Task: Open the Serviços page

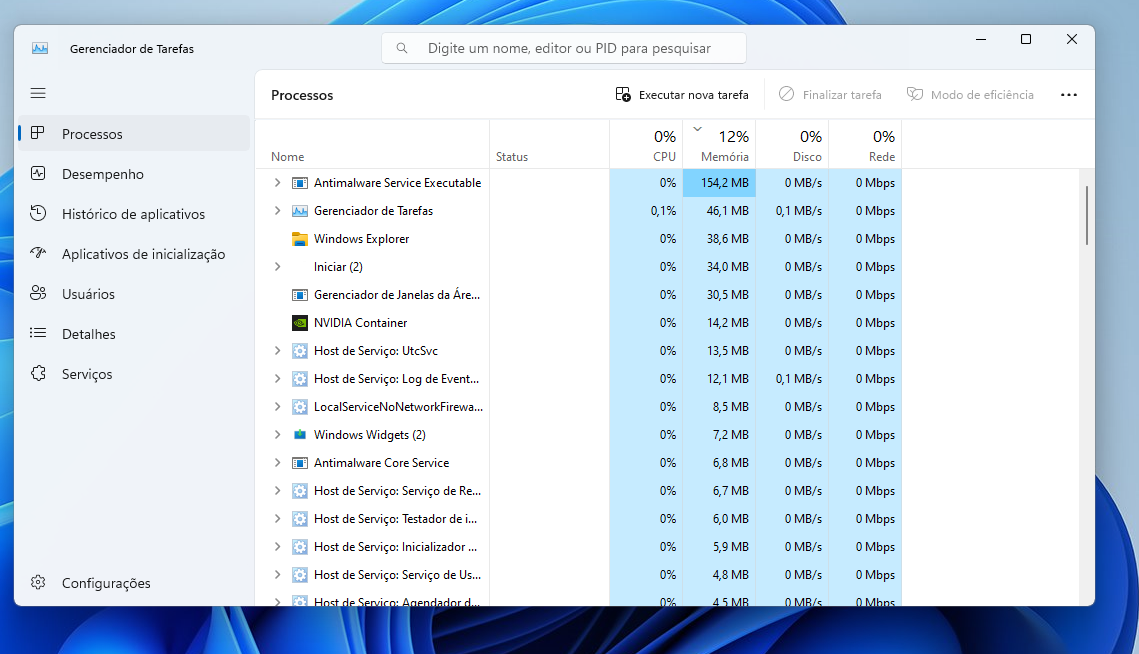Action: (x=134, y=374)
